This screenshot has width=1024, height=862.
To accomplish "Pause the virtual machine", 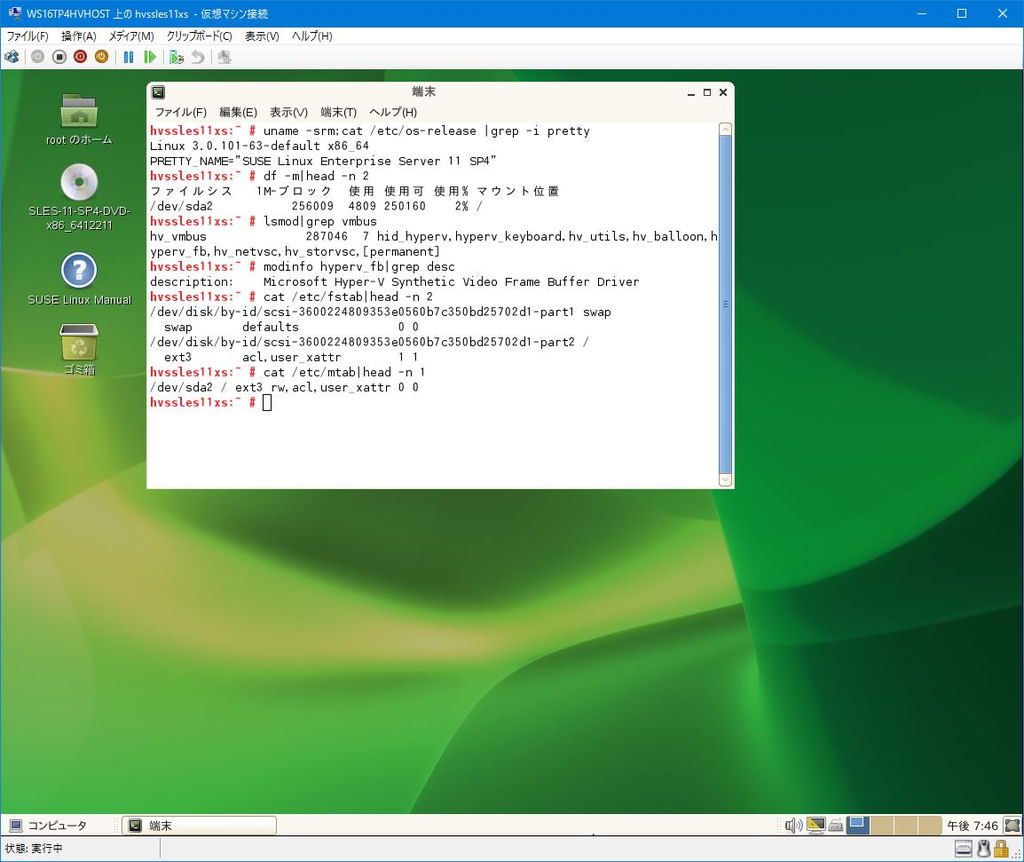I will pos(129,57).
